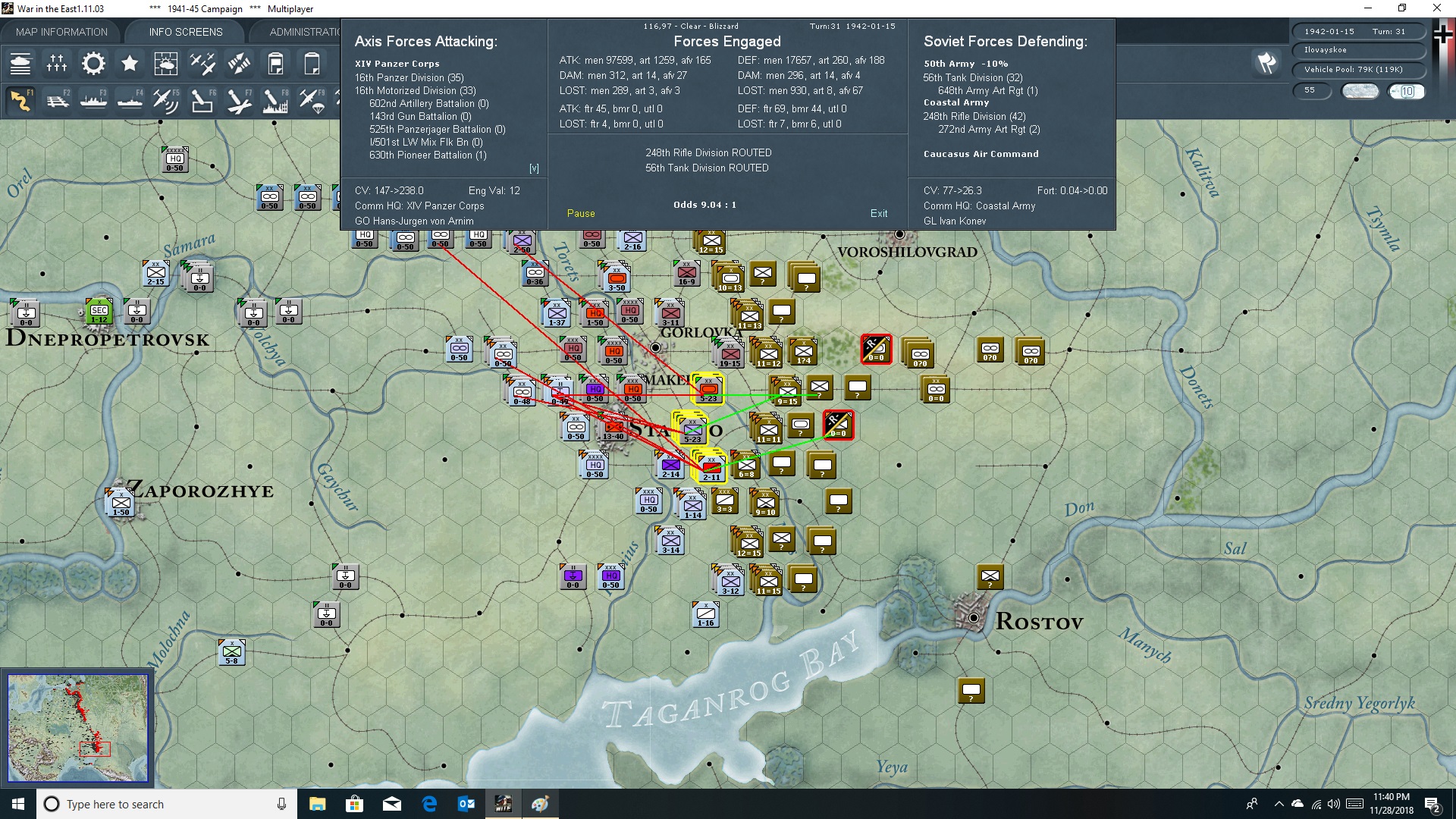Select Move mode F1

20,101
